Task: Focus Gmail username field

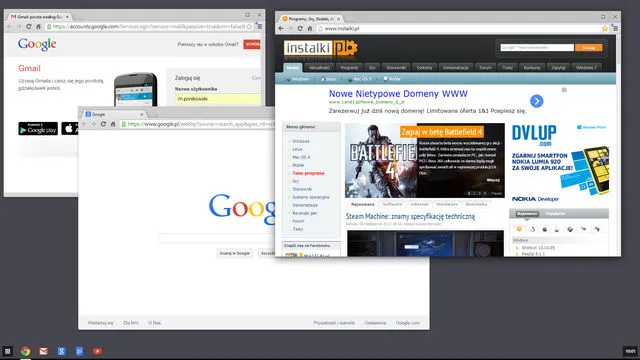Action: 218,99
